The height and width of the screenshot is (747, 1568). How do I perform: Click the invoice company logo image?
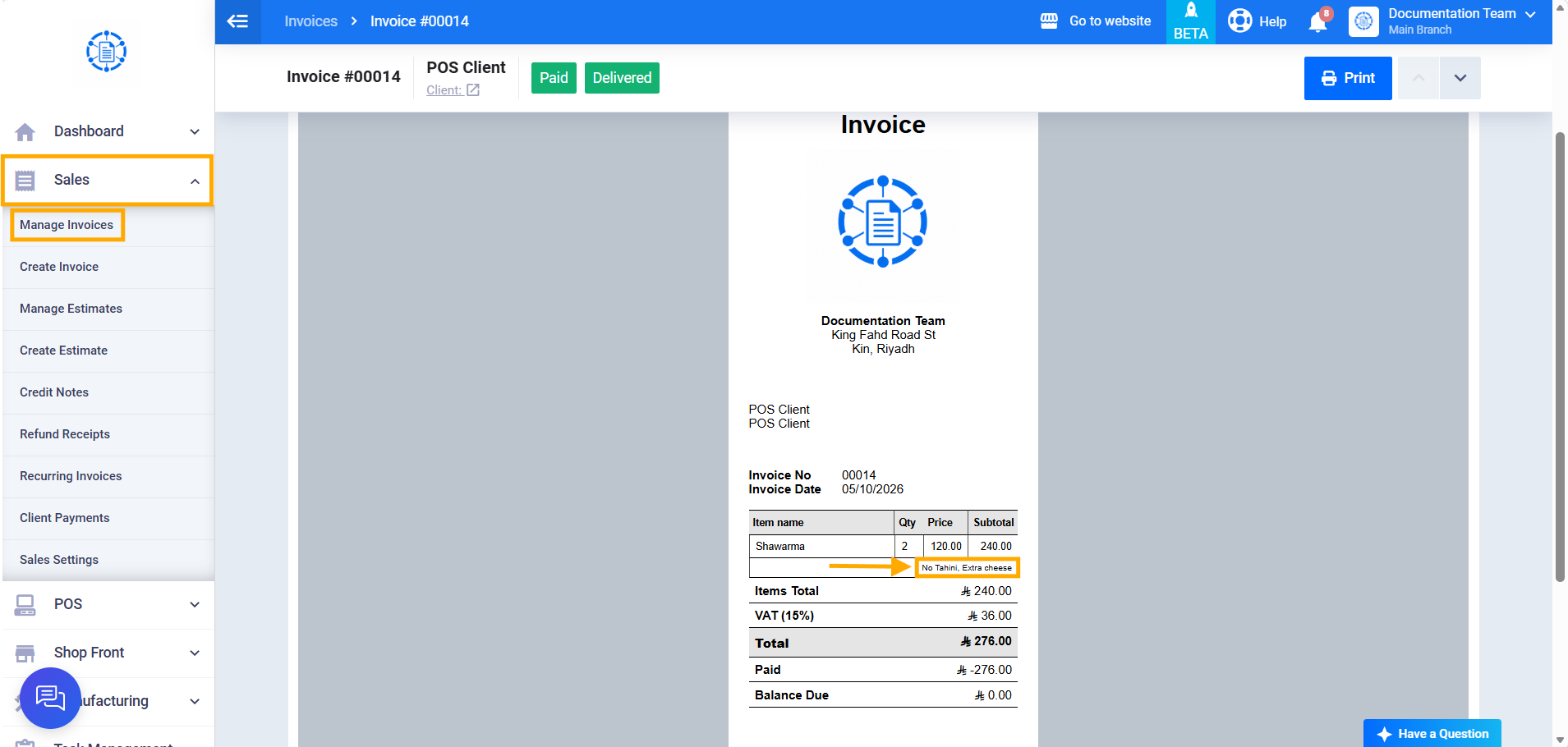[883, 222]
